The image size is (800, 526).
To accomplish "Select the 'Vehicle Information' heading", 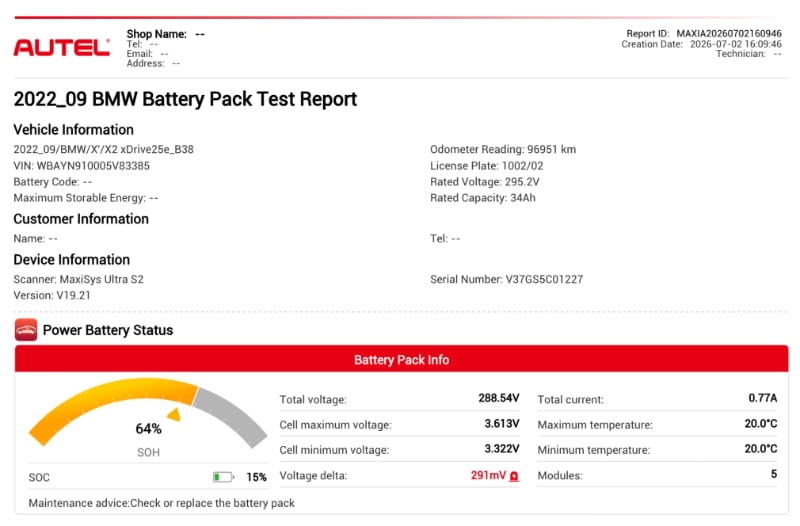I will point(73,130).
